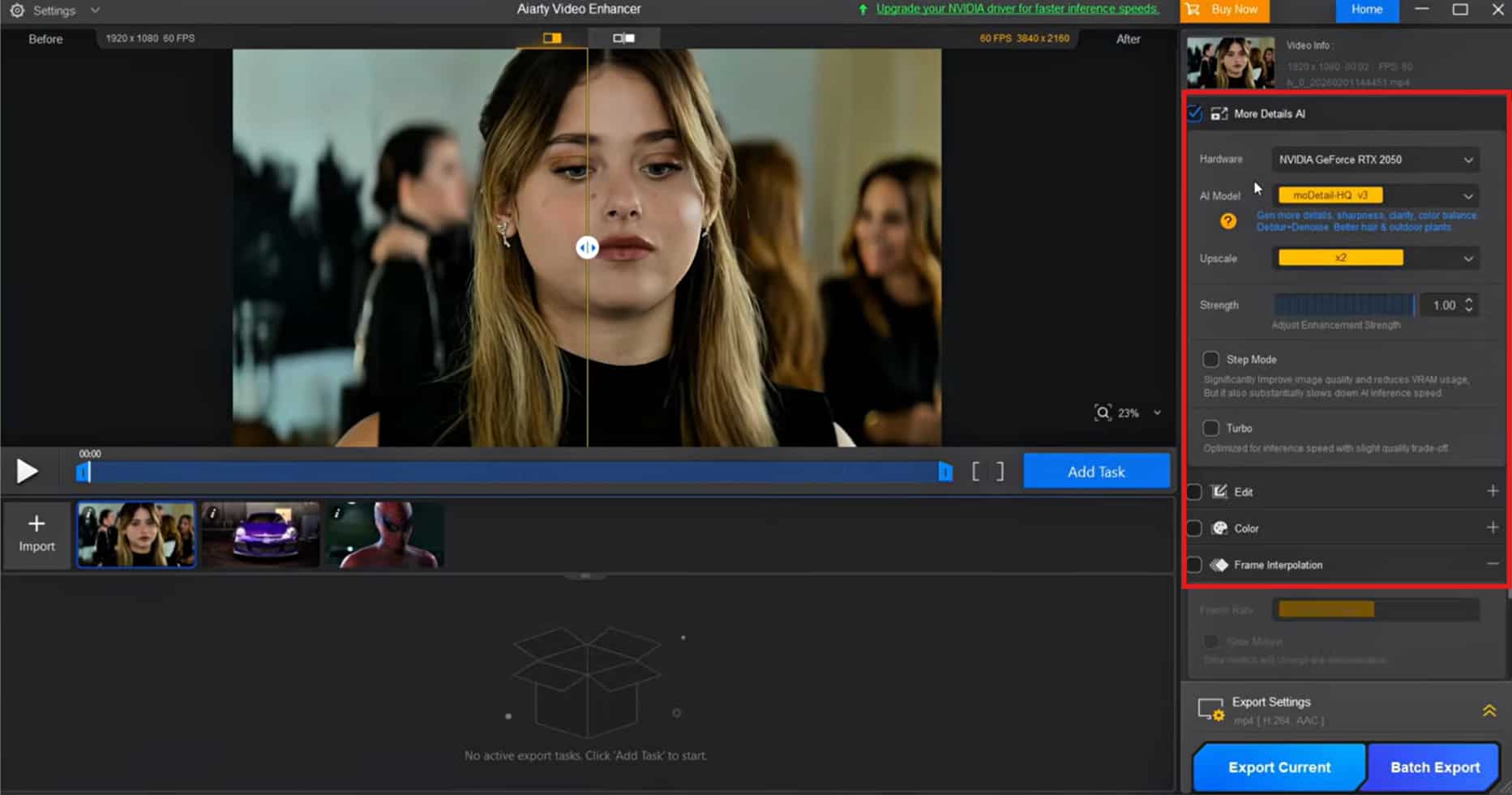
Task: Open the 23% zoom level dropdown
Action: [1157, 412]
